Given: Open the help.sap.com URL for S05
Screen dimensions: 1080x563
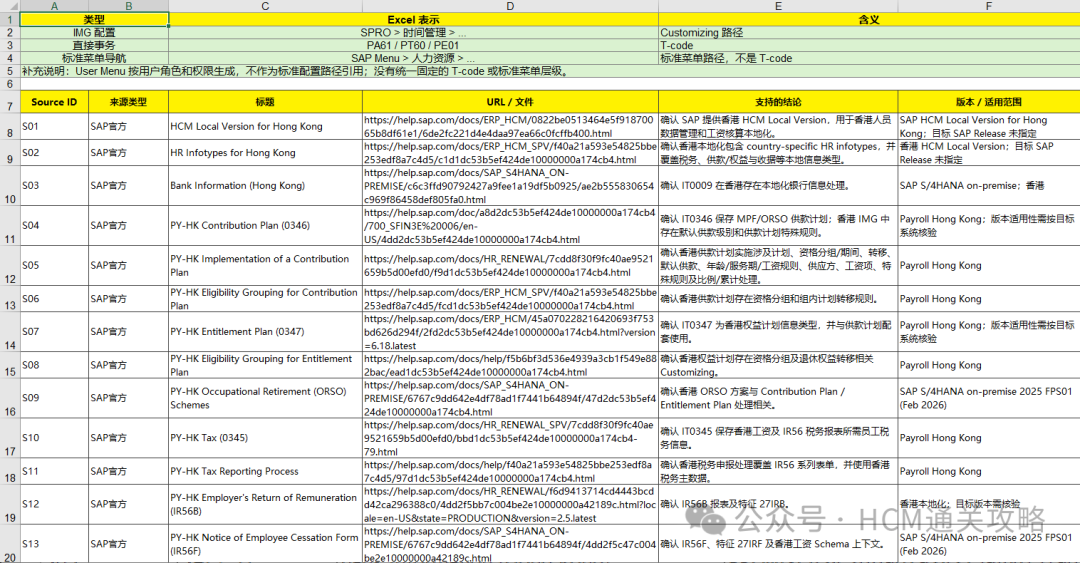Looking at the screenshot, I should [510, 266].
